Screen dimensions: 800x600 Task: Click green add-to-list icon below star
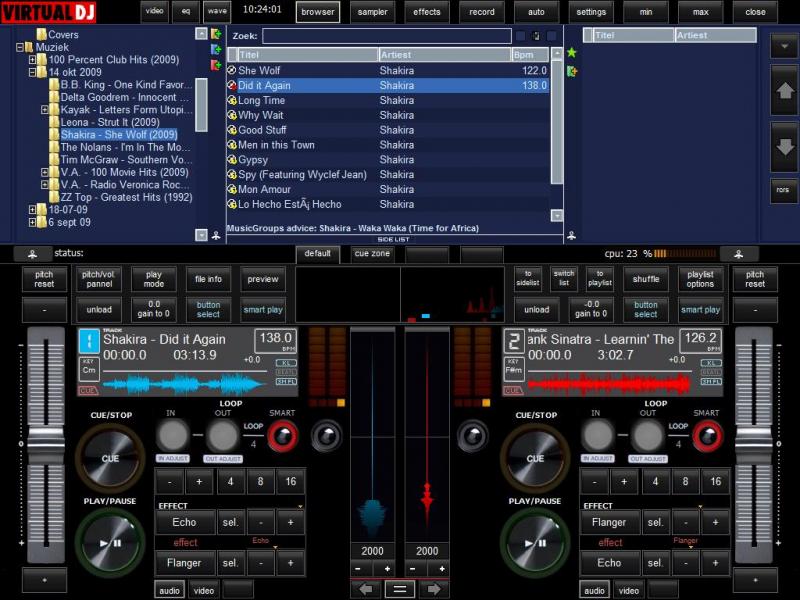point(572,71)
